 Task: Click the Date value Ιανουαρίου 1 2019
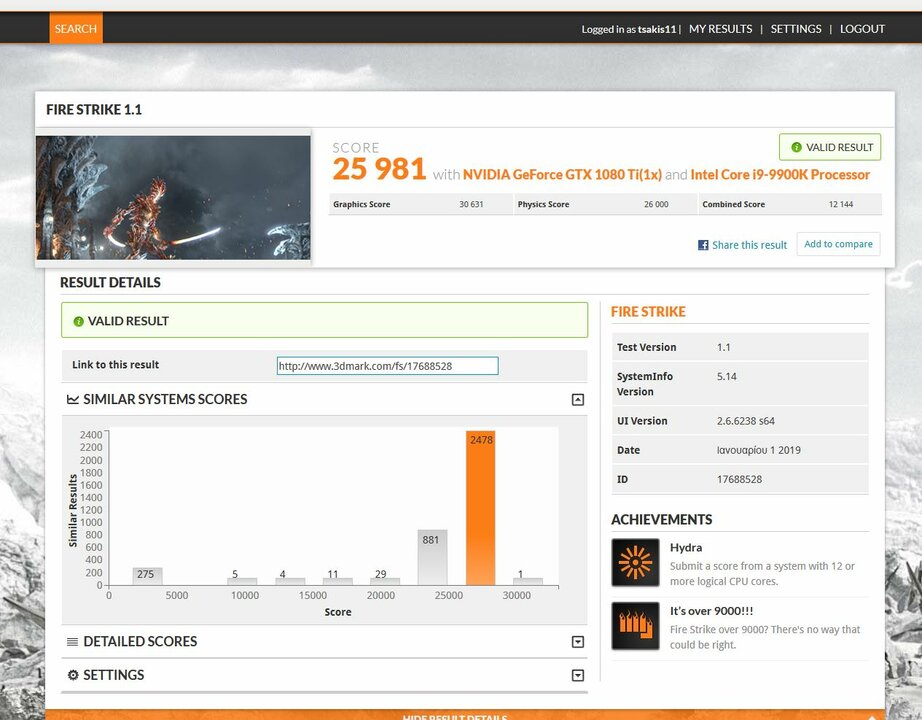[759, 451]
